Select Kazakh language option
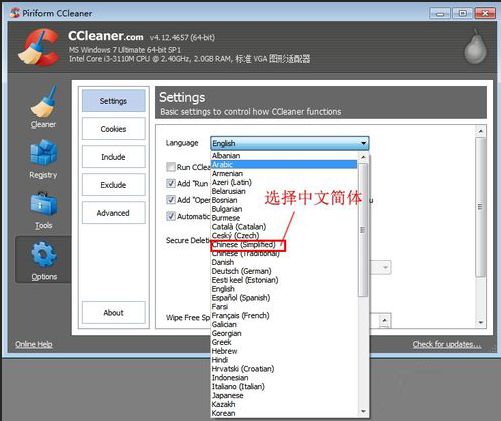Screen dimensions: 501x421 [x=284, y=404]
